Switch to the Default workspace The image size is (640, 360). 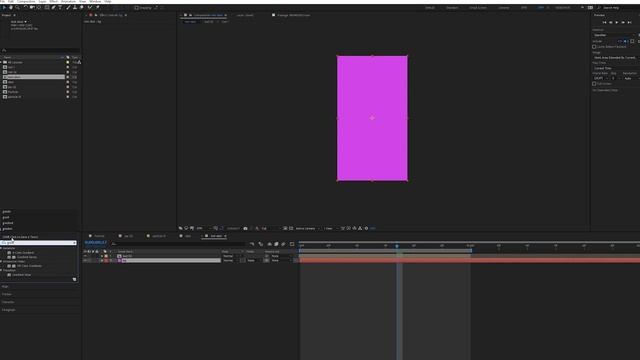tap(430, 8)
